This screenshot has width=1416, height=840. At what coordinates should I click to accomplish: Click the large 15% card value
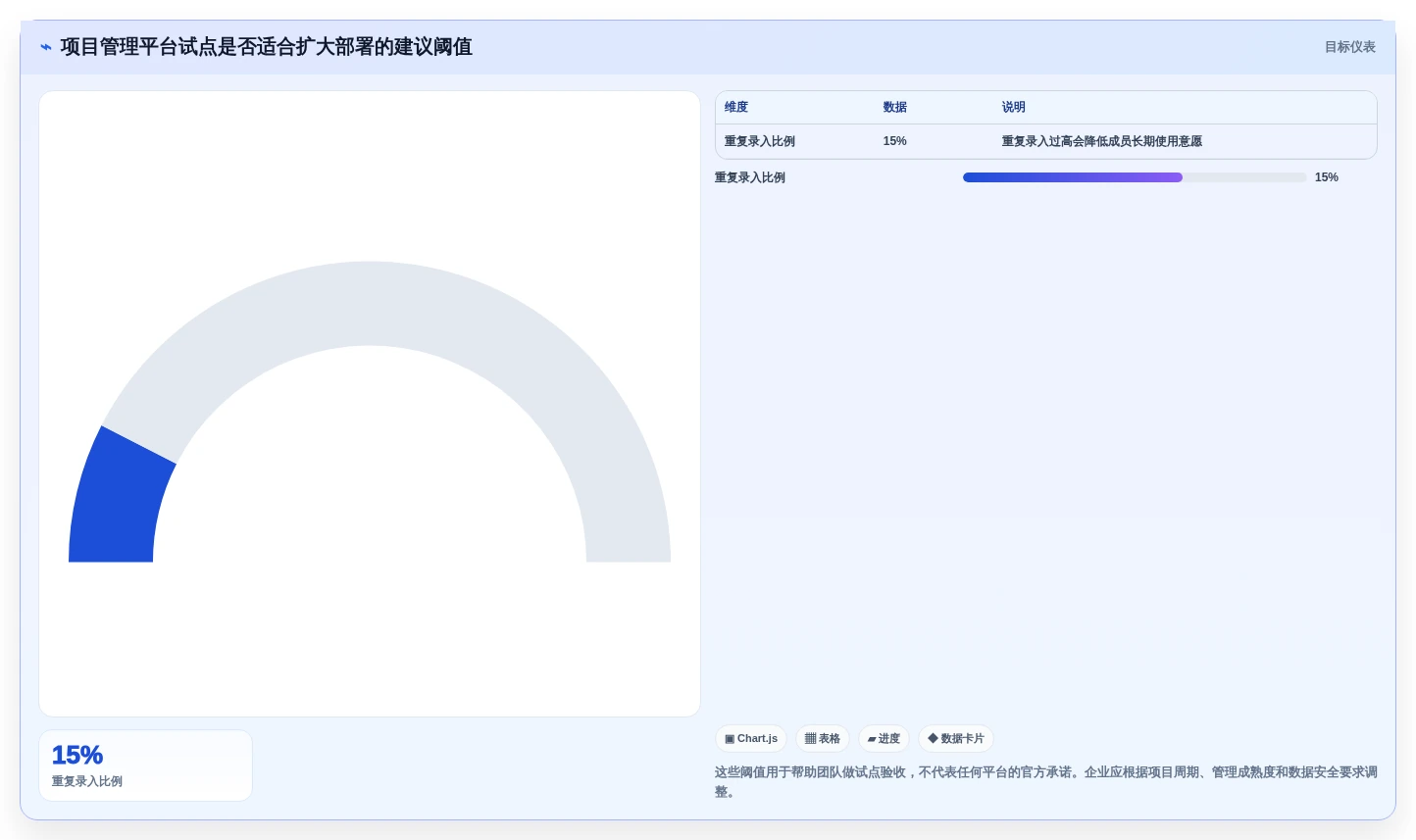coord(77,756)
